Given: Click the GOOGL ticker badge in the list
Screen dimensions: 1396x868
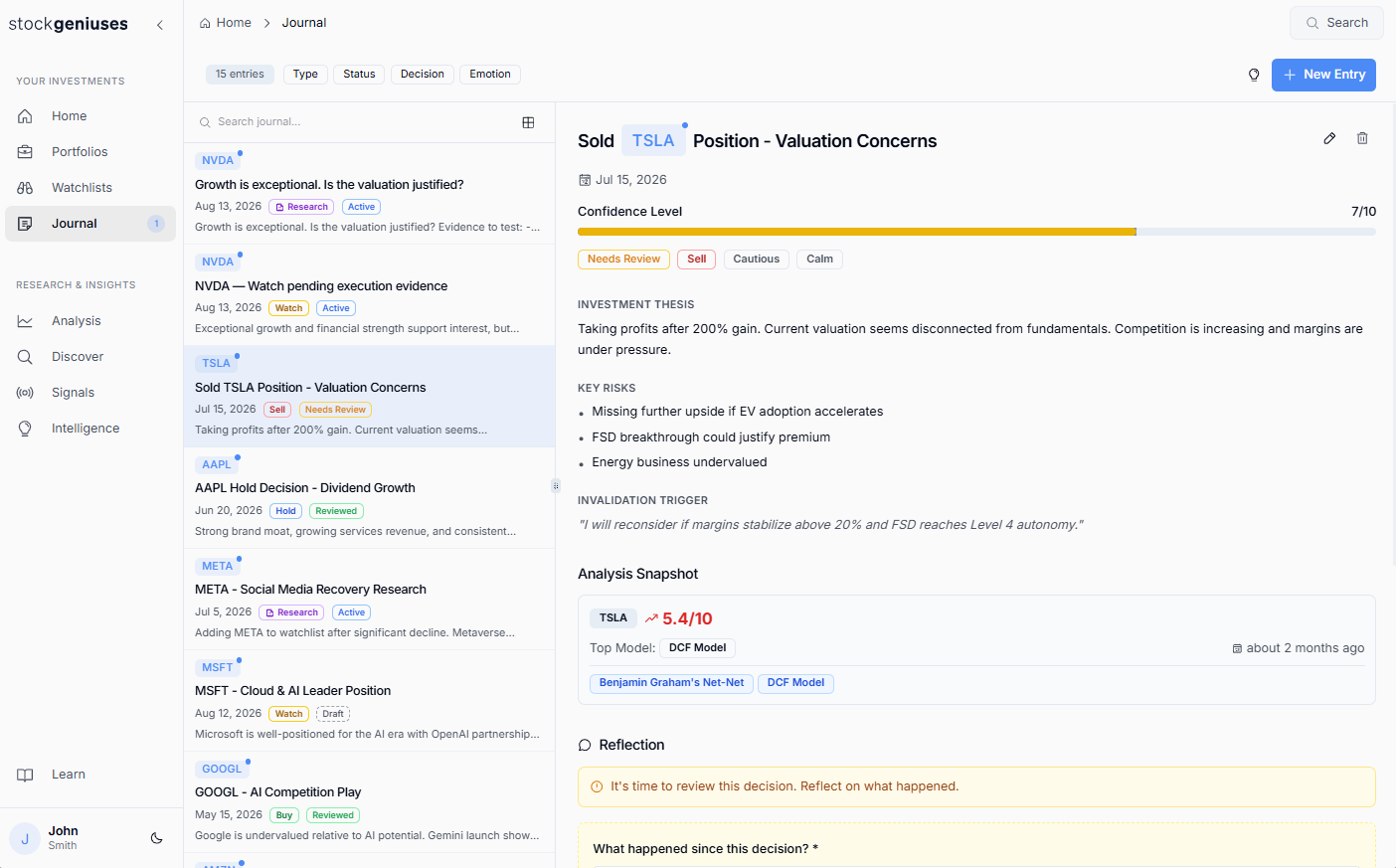Looking at the screenshot, I should coord(222,769).
